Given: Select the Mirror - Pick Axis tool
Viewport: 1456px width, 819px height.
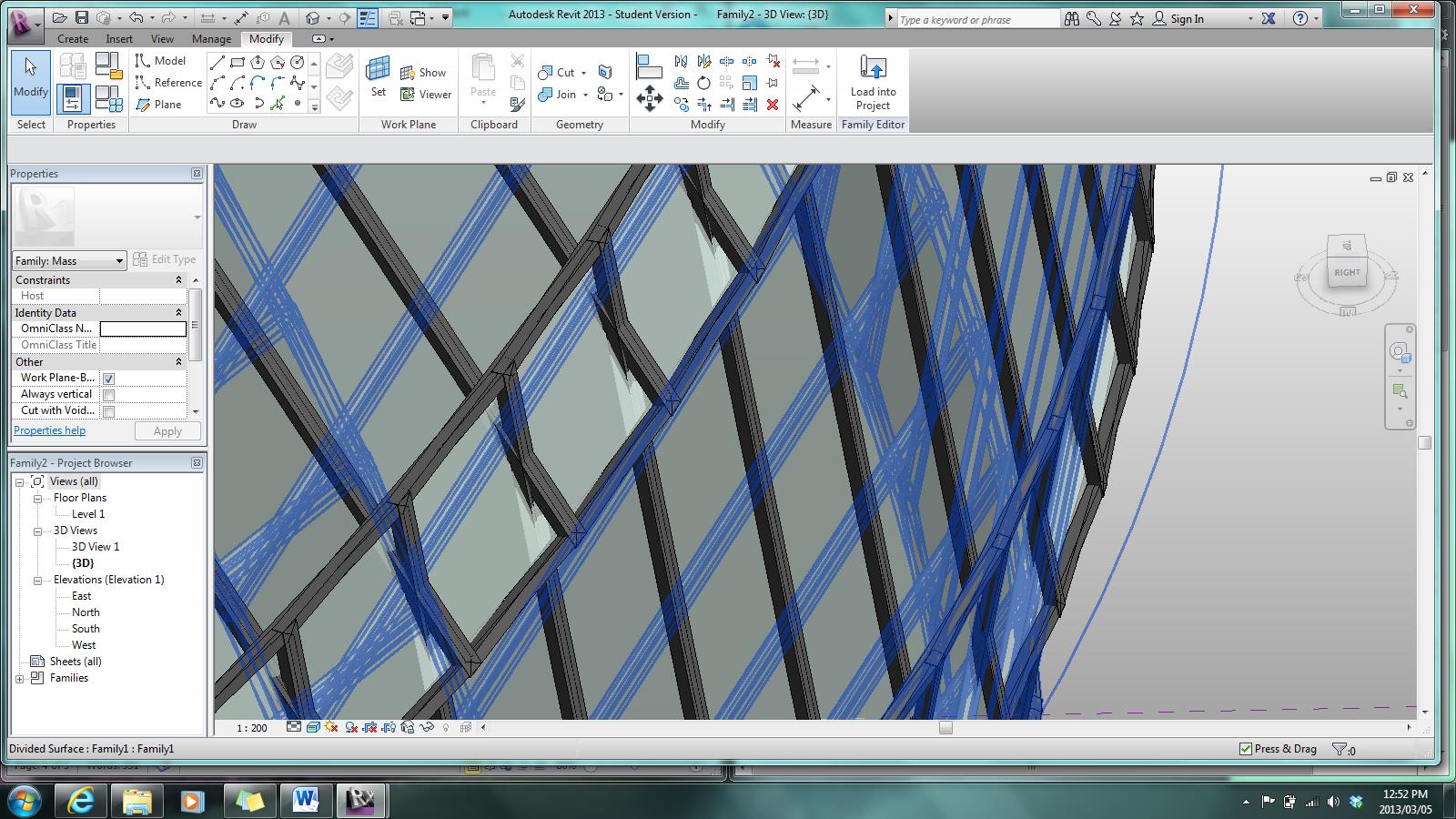Looking at the screenshot, I should point(682,61).
